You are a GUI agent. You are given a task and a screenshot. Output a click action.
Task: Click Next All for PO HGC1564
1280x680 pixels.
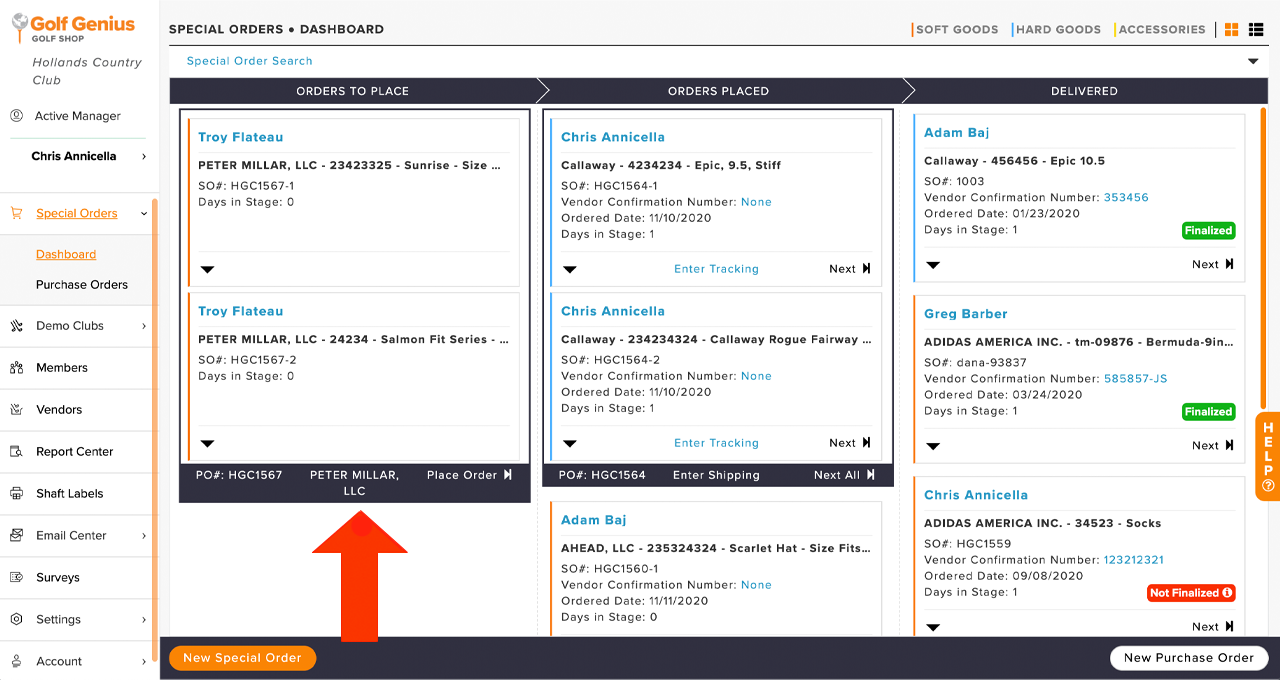point(844,475)
